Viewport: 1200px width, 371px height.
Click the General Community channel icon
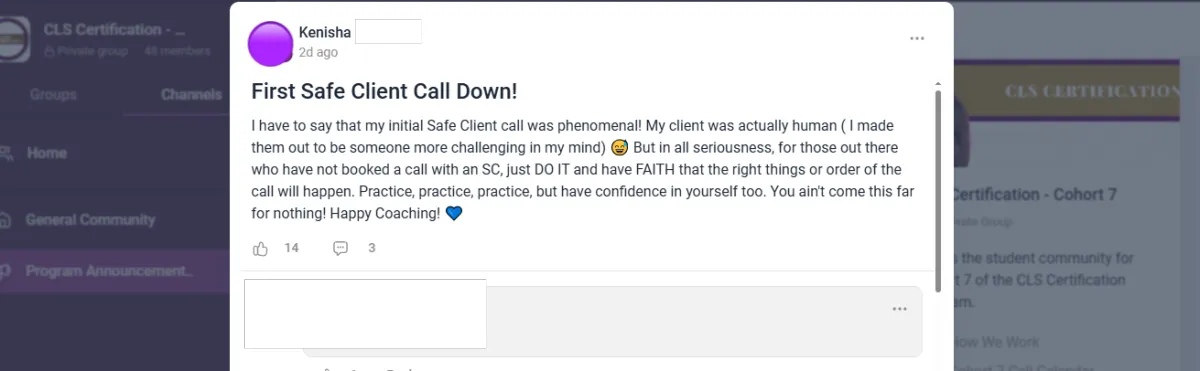(x=6, y=220)
